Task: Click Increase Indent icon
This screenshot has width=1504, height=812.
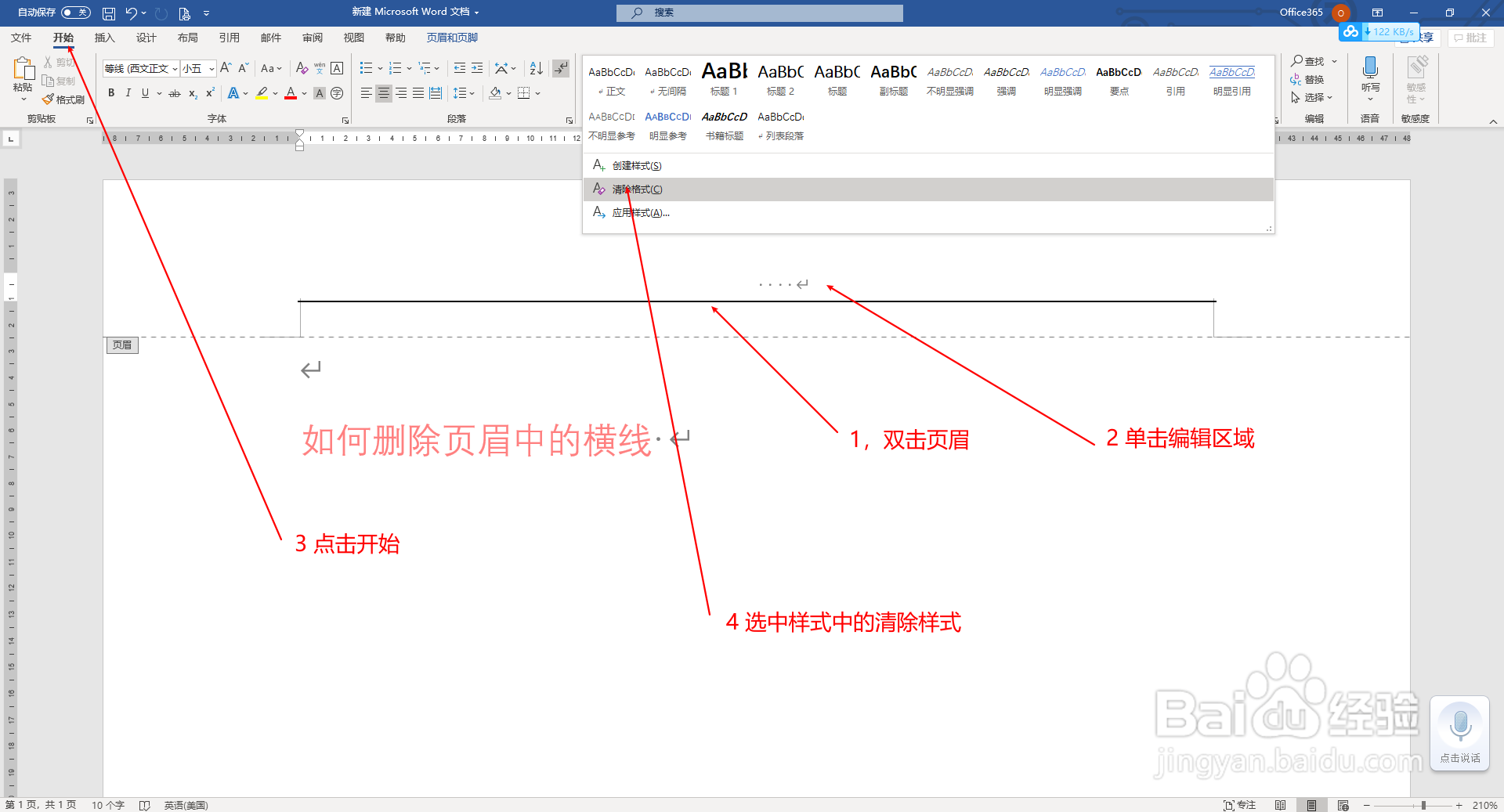Action: tap(477, 68)
